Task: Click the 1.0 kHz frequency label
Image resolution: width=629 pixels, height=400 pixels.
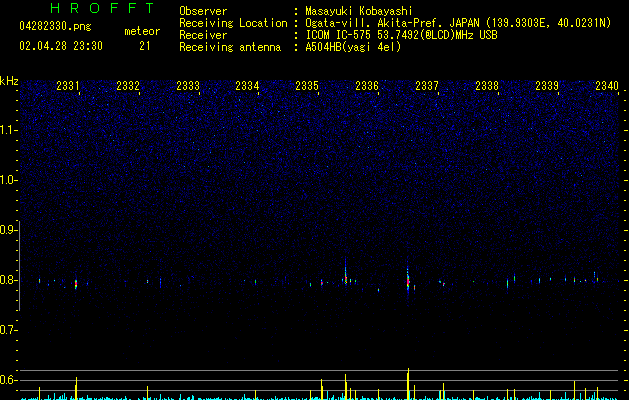Action: (8, 180)
